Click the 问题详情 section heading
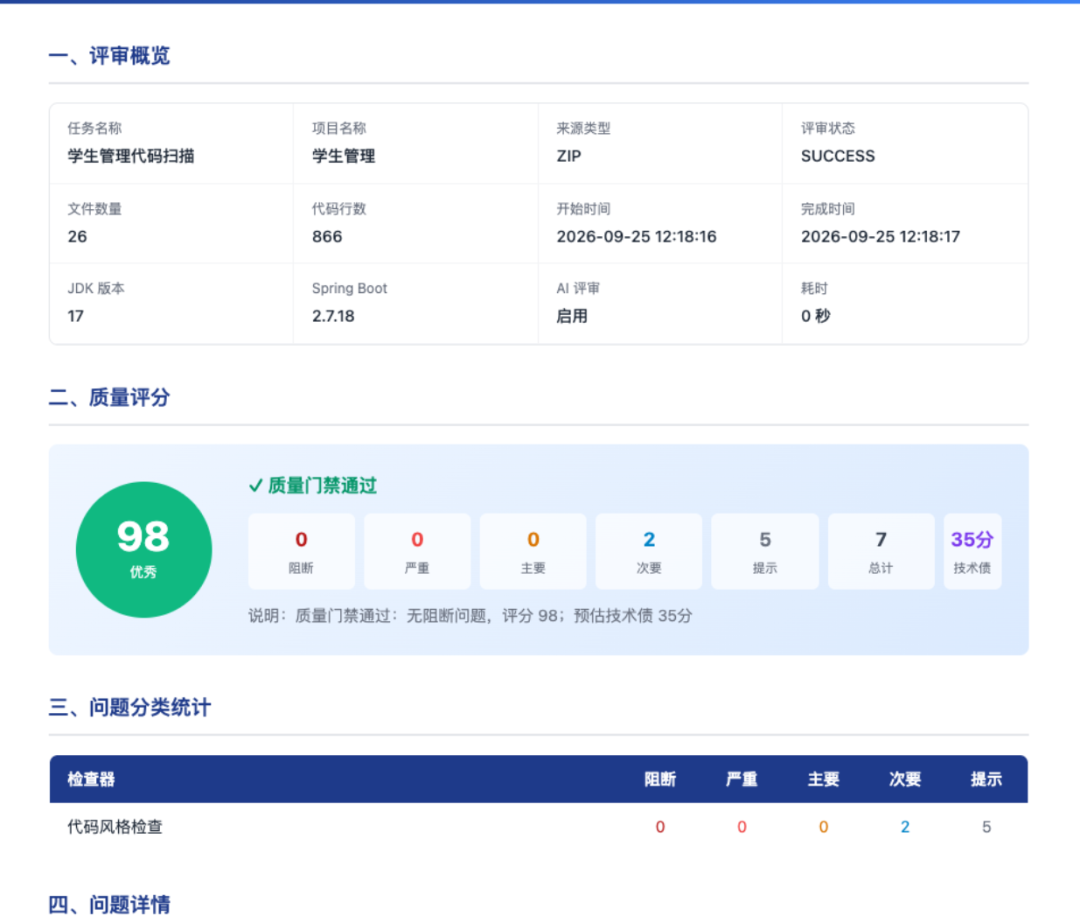Screen dimensions: 1080x923 109,904
